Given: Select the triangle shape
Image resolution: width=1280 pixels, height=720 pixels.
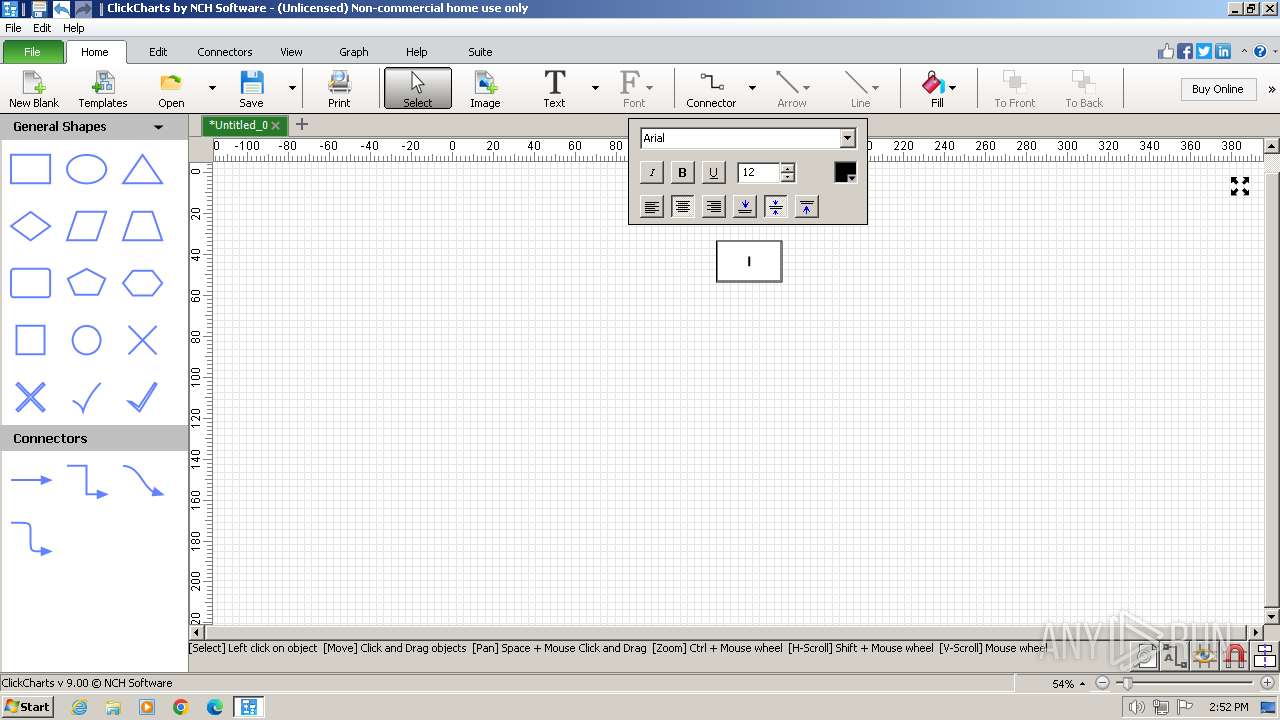Looking at the screenshot, I should [142, 169].
